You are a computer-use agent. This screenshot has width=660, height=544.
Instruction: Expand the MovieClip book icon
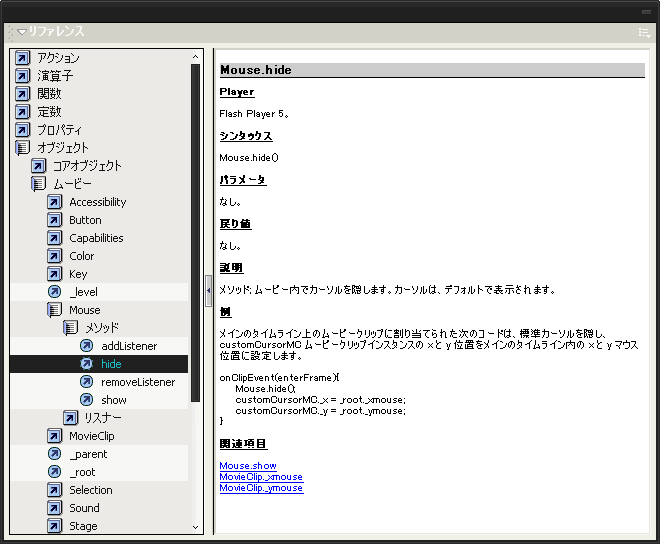tap(54, 436)
